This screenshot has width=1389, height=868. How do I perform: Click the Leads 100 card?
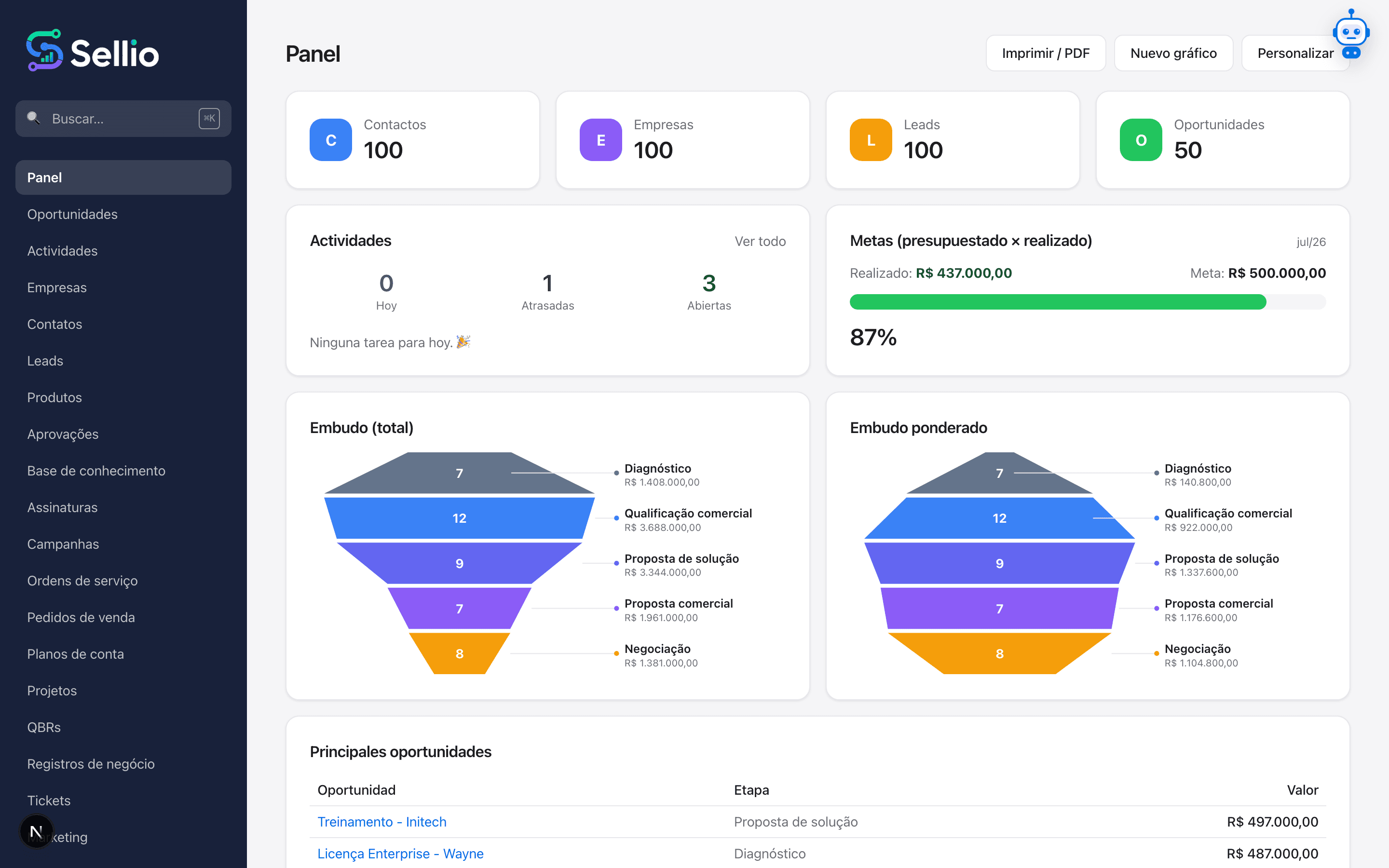[x=953, y=140]
